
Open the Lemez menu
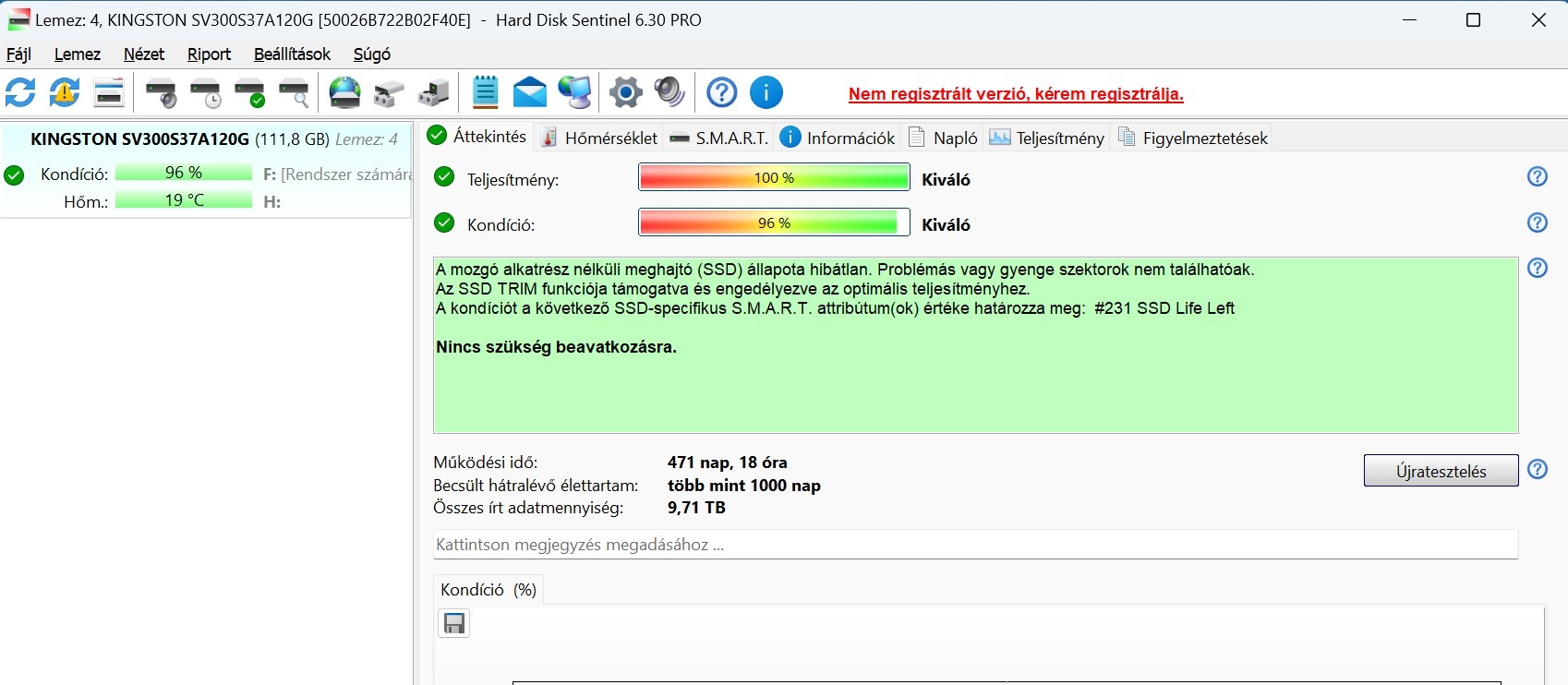(x=78, y=54)
